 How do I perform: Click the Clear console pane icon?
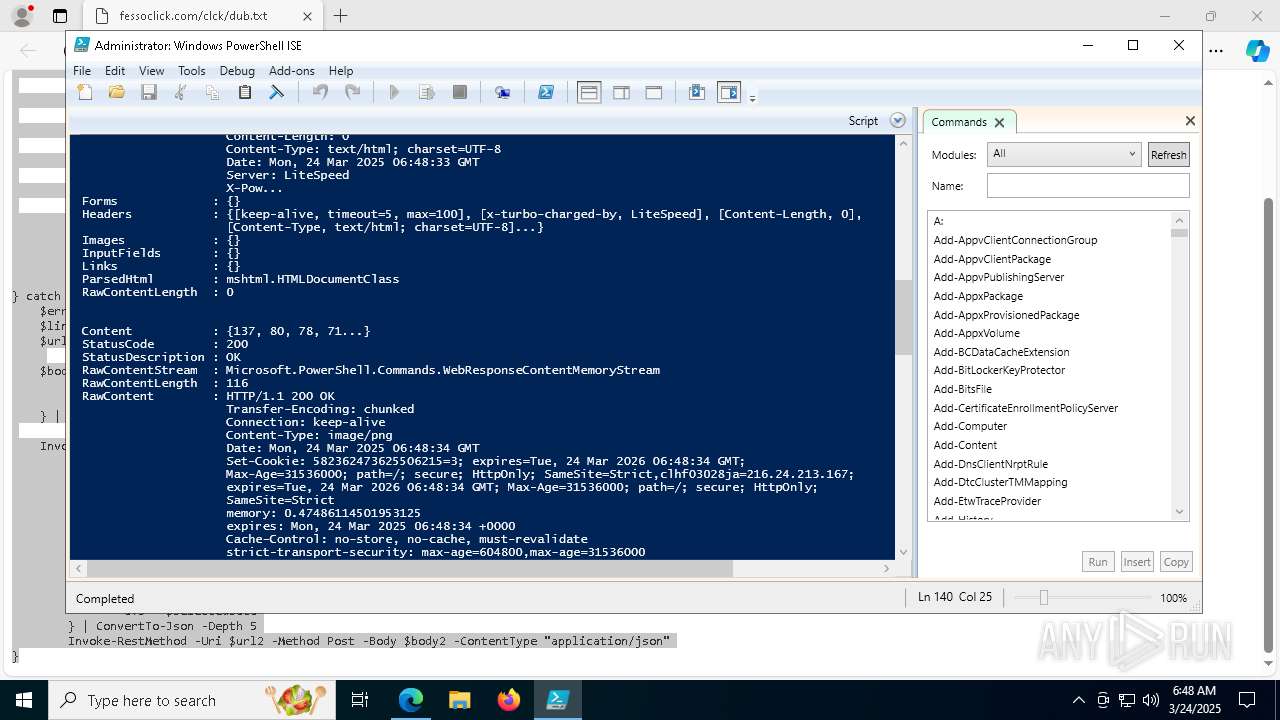point(277,92)
